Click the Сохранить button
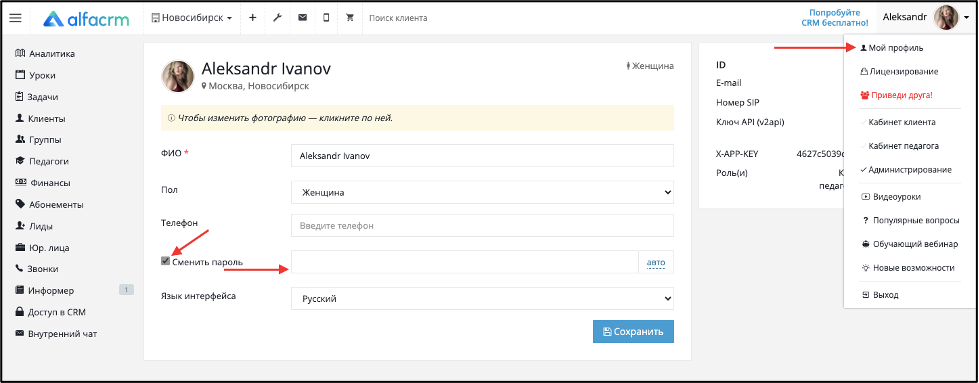 [x=633, y=332]
